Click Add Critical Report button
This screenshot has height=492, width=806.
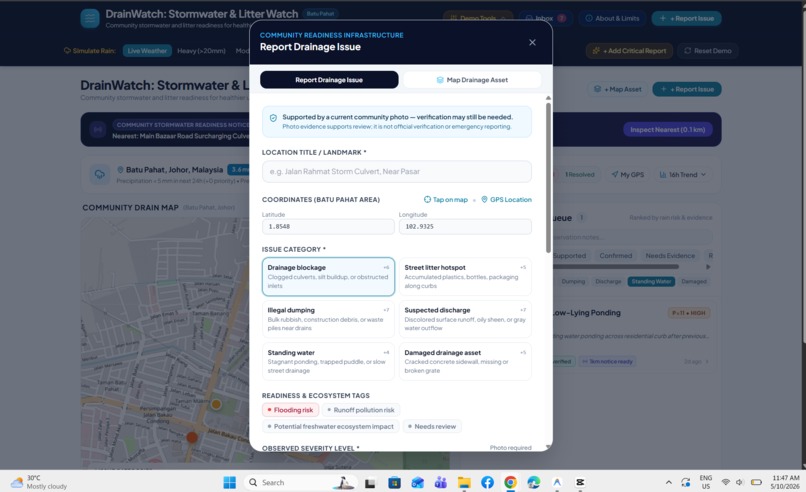point(629,50)
